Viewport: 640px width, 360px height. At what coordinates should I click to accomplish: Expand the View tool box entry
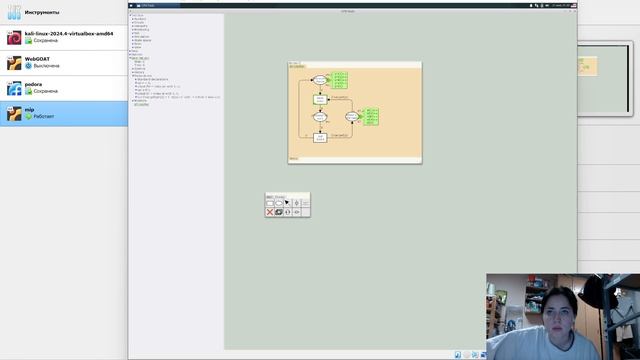[137, 47]
